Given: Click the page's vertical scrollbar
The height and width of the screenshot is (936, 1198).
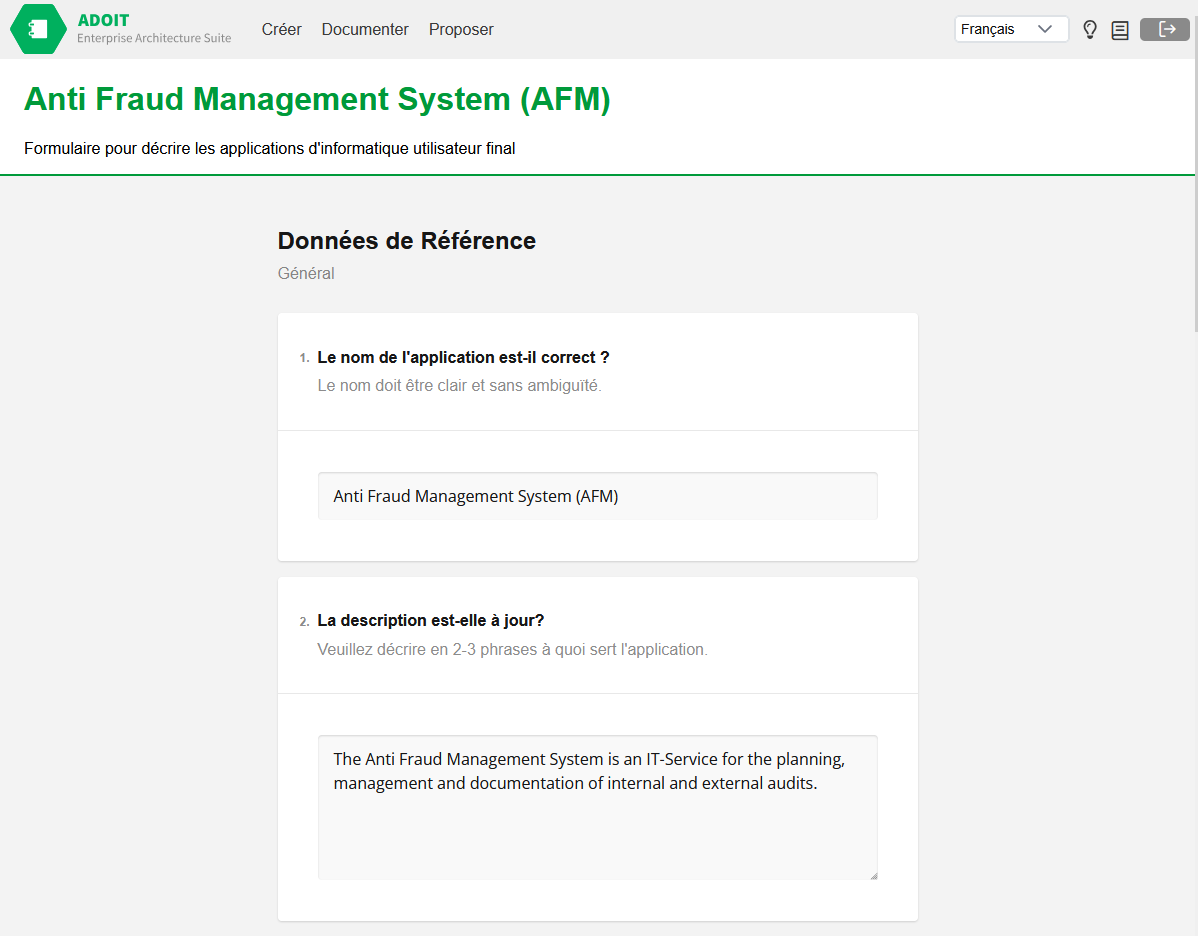Looking at the screenshot, I should pyautogui.click(x=1194, y=200).
